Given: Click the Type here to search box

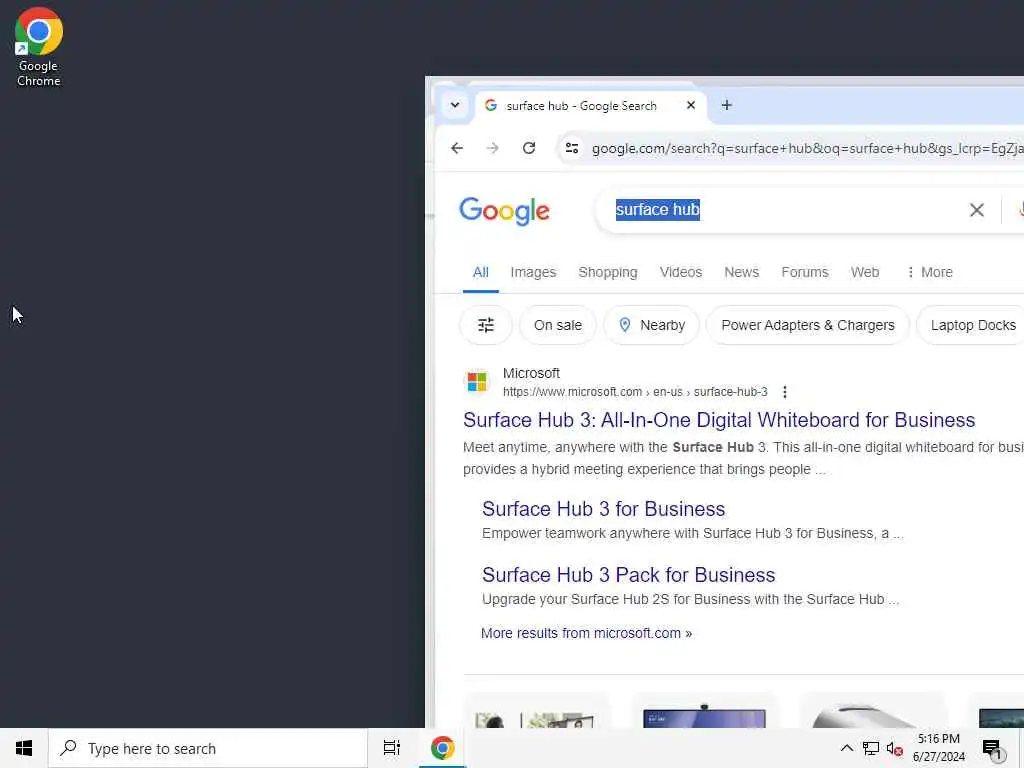Looking at the screenshot, I should [208, 748].
